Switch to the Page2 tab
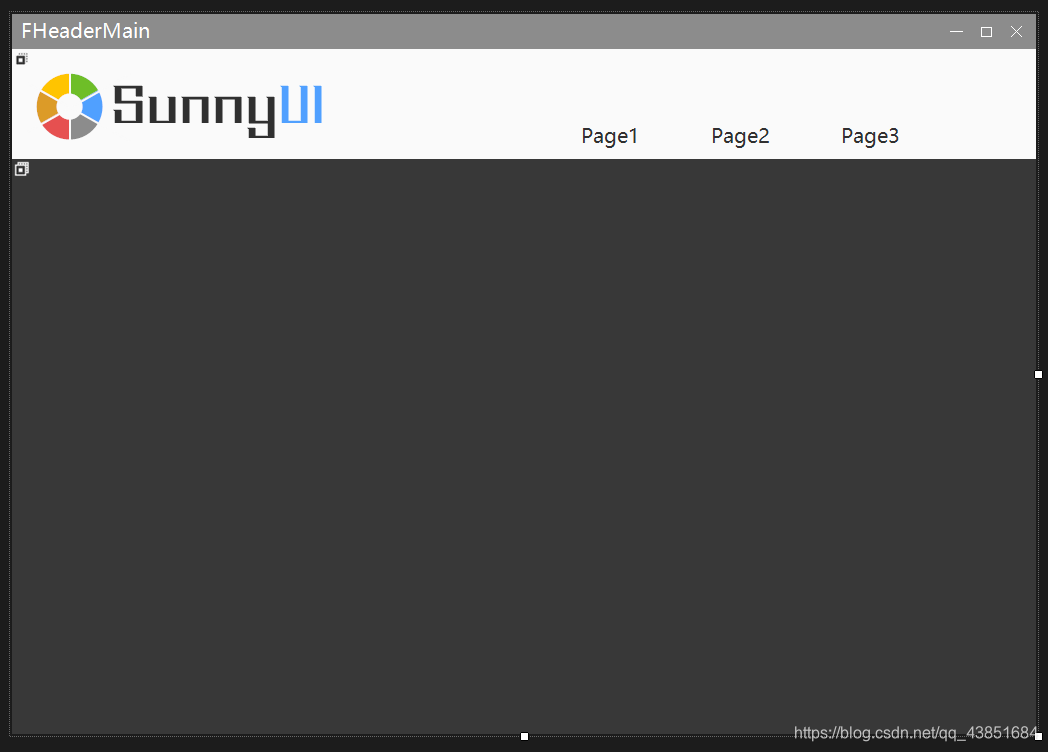The width and height of the screenshot is (1048, 752). (740, 136)
